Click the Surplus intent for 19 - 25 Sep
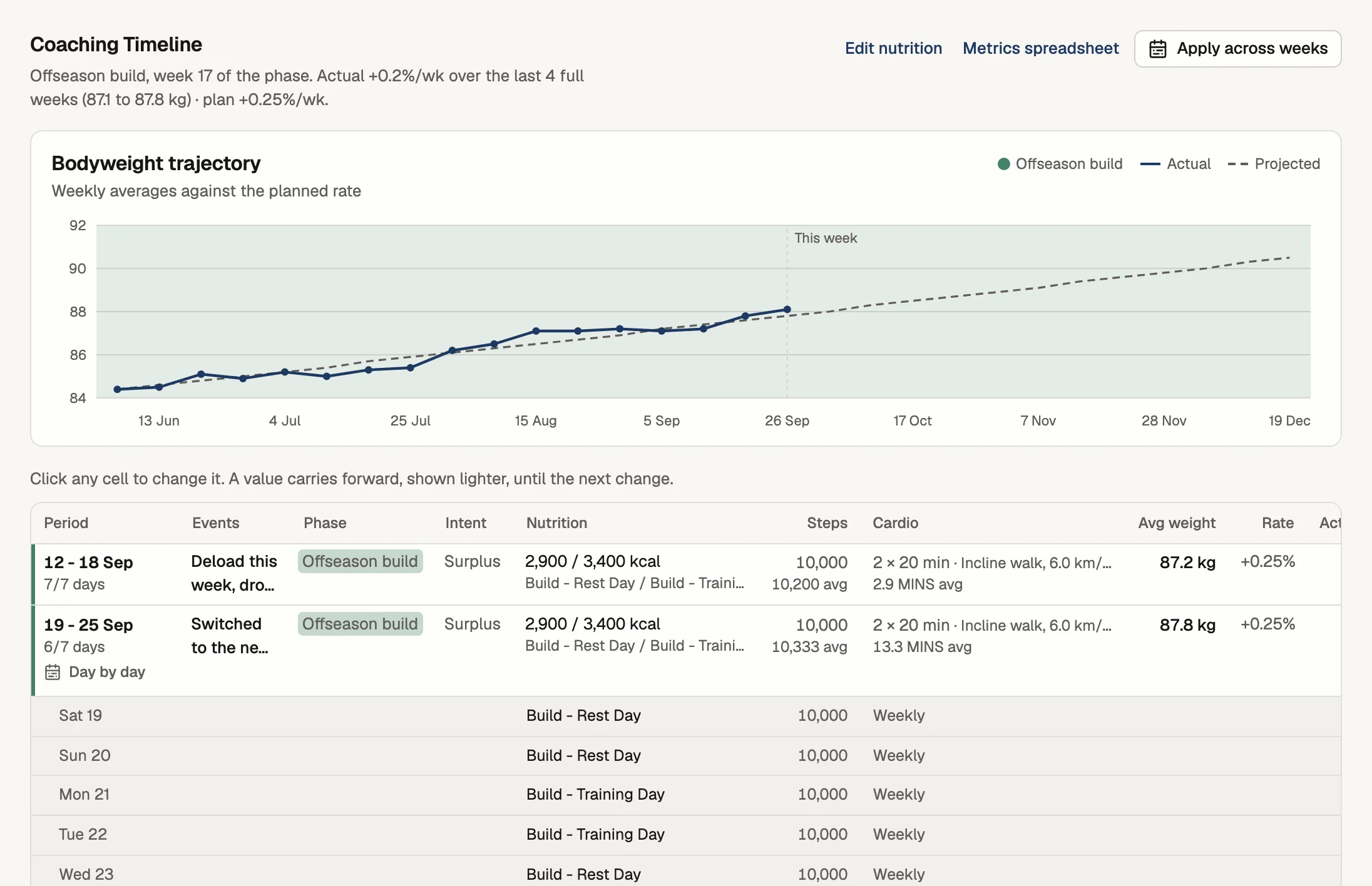1372x886 pixels. pyautogui.click(x=472, y=624)
